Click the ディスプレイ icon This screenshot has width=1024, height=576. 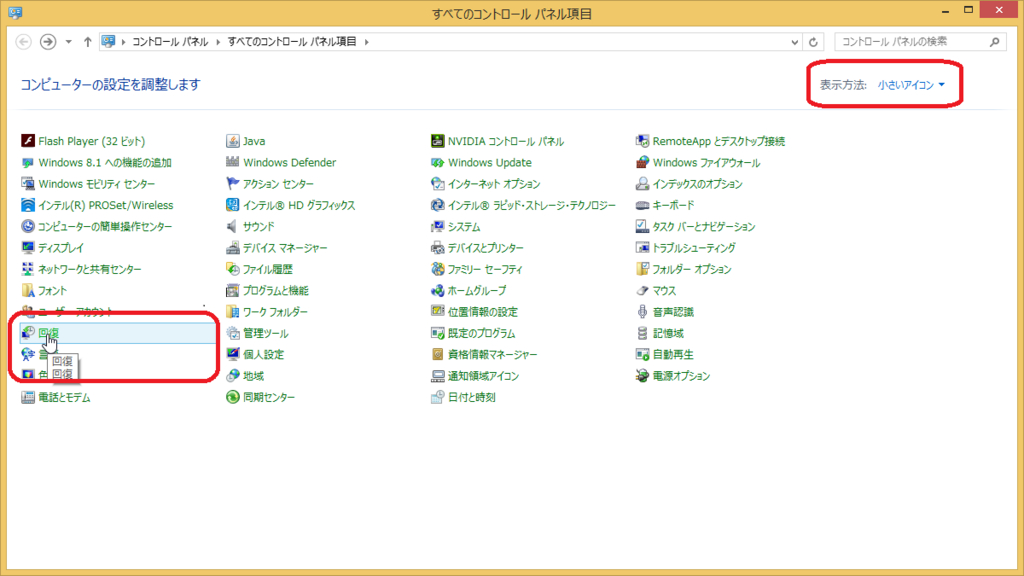point(27,248)
